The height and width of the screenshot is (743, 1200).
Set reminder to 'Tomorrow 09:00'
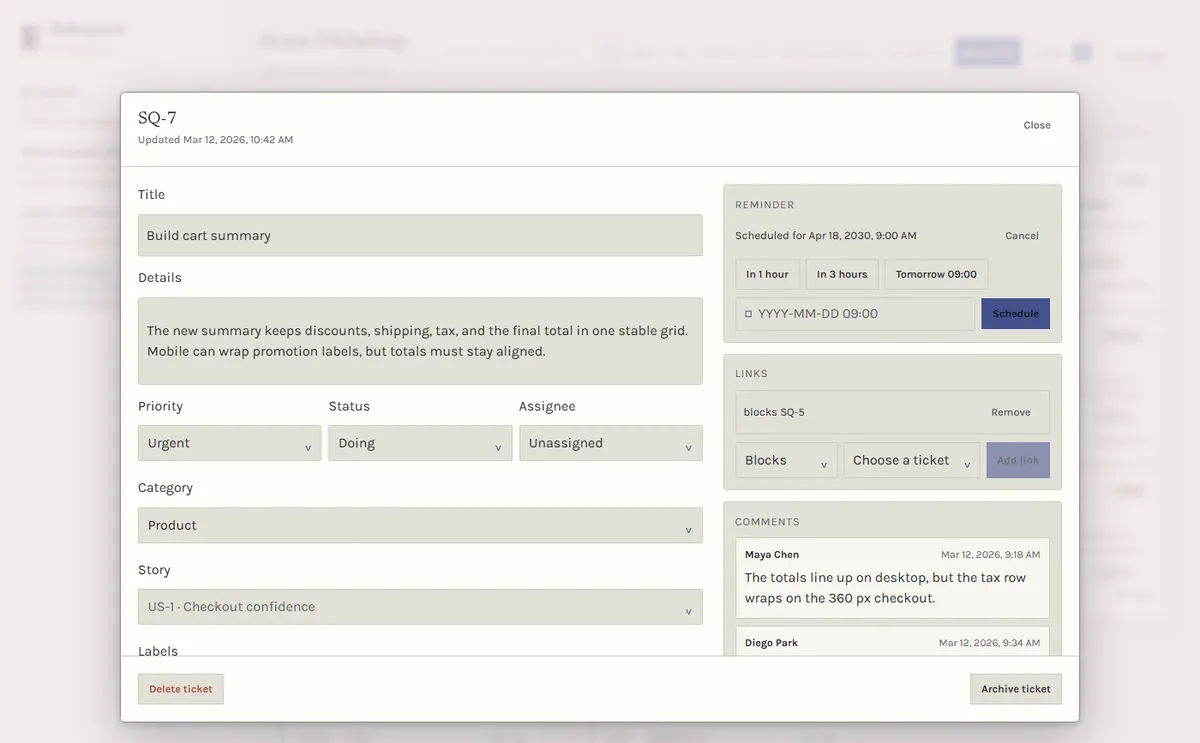click(x=936, y=274)
